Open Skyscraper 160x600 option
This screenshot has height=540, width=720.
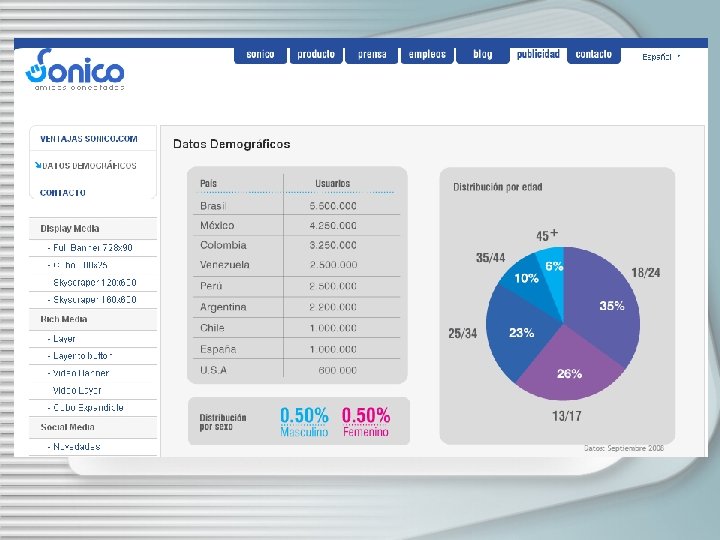(x=95, y=300)
